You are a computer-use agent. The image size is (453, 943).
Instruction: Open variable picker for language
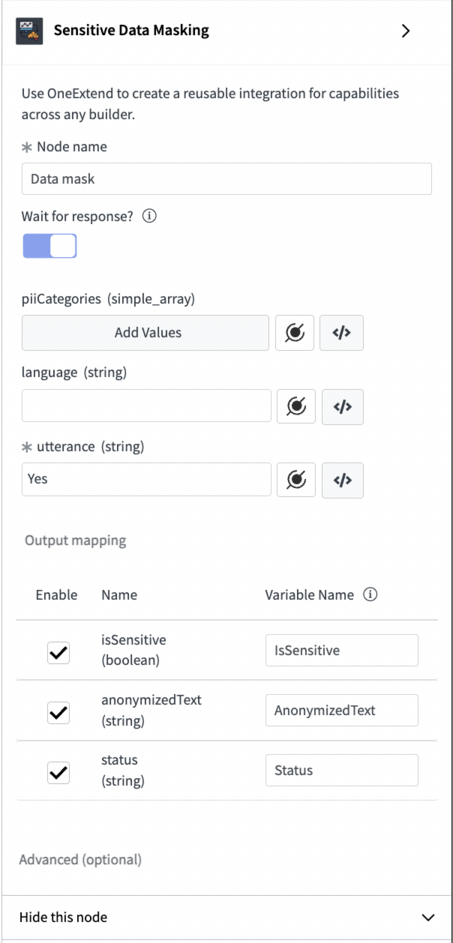click(x=296, y=407)
